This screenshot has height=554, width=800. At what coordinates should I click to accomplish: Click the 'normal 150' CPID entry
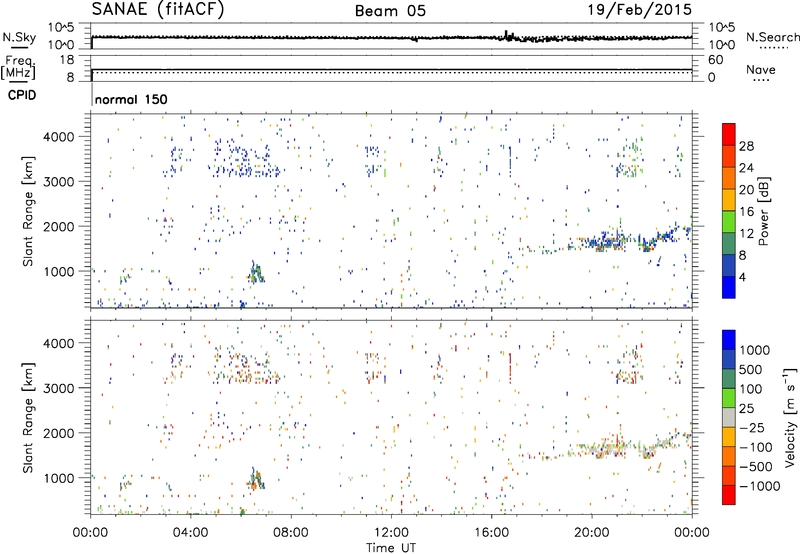pos(131,99)
